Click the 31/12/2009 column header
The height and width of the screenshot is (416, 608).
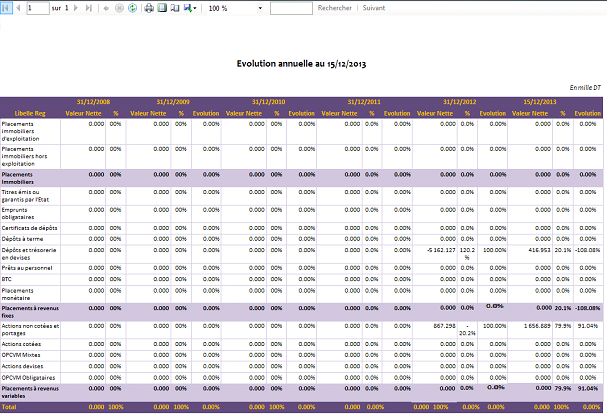pyautogui.click(x=173, y=102)
